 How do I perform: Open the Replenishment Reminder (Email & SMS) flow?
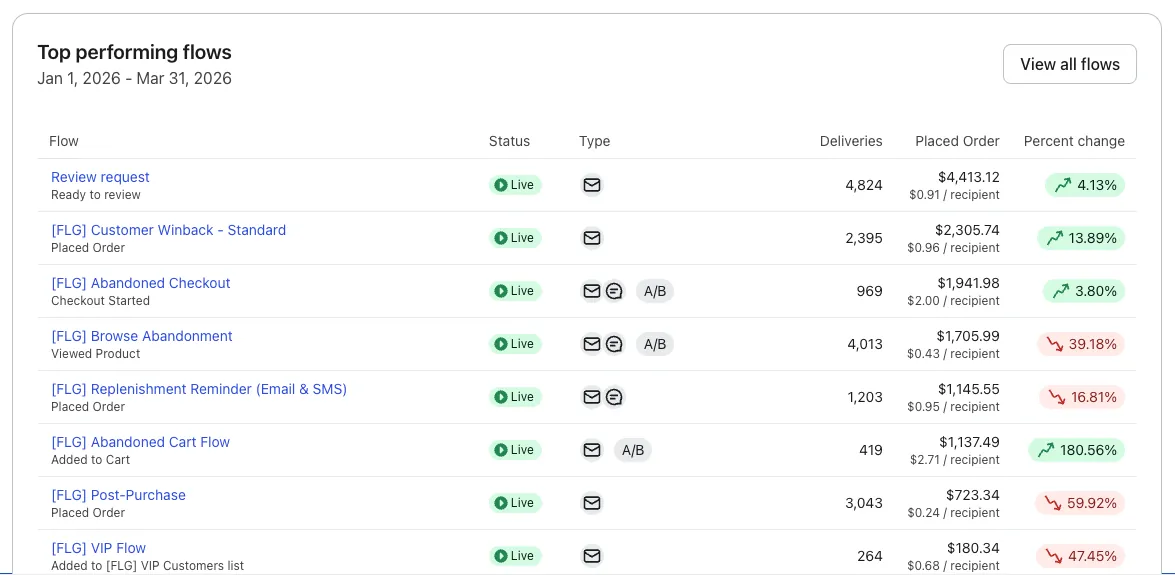[199, 389]
